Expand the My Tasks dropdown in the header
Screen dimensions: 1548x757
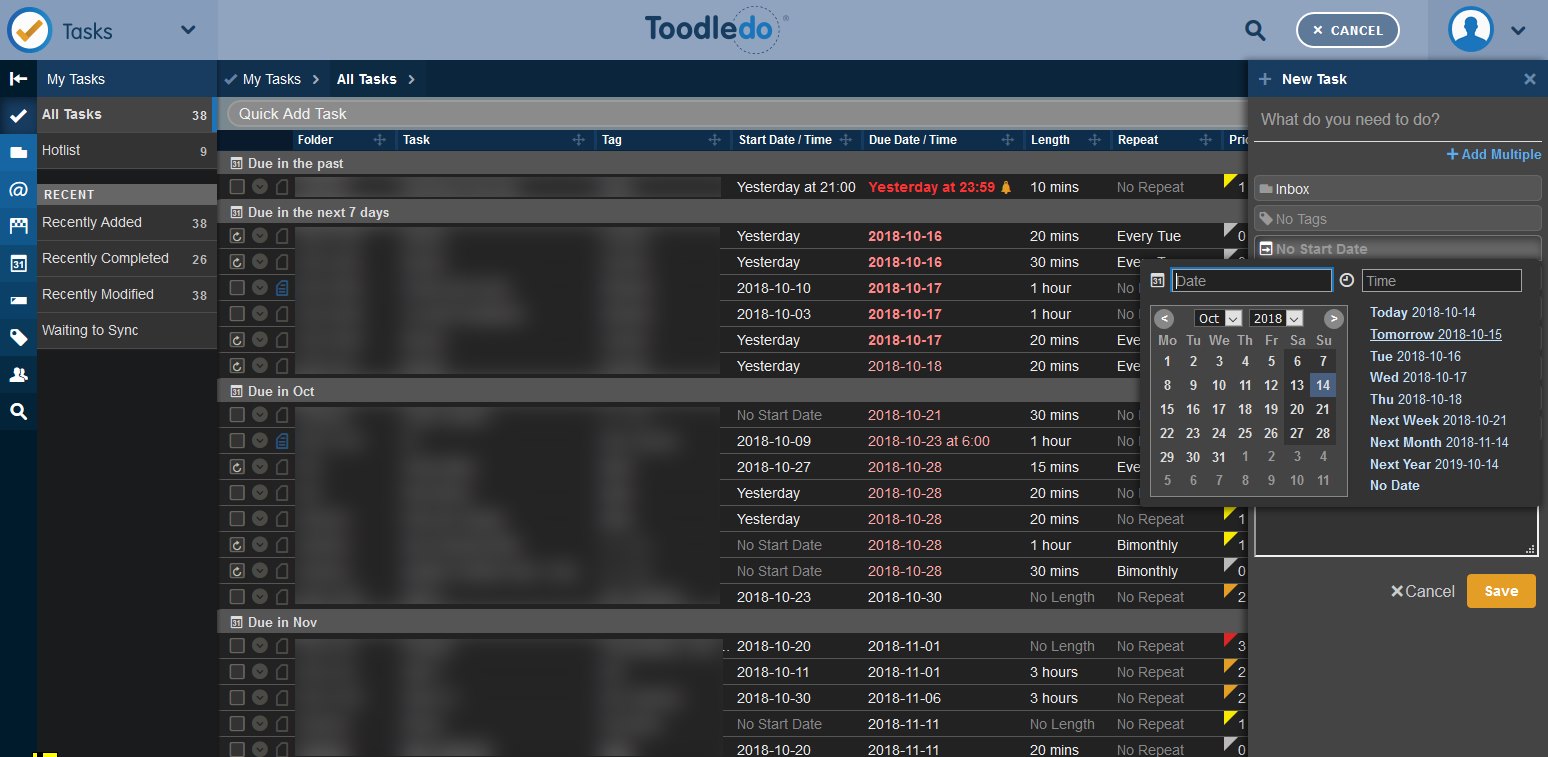(x=186, y=30)
